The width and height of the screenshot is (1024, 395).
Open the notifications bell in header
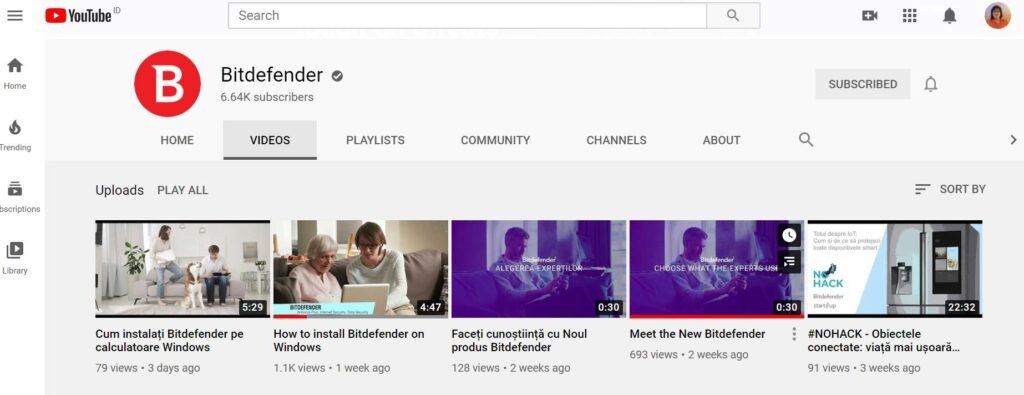pos(950,16)
